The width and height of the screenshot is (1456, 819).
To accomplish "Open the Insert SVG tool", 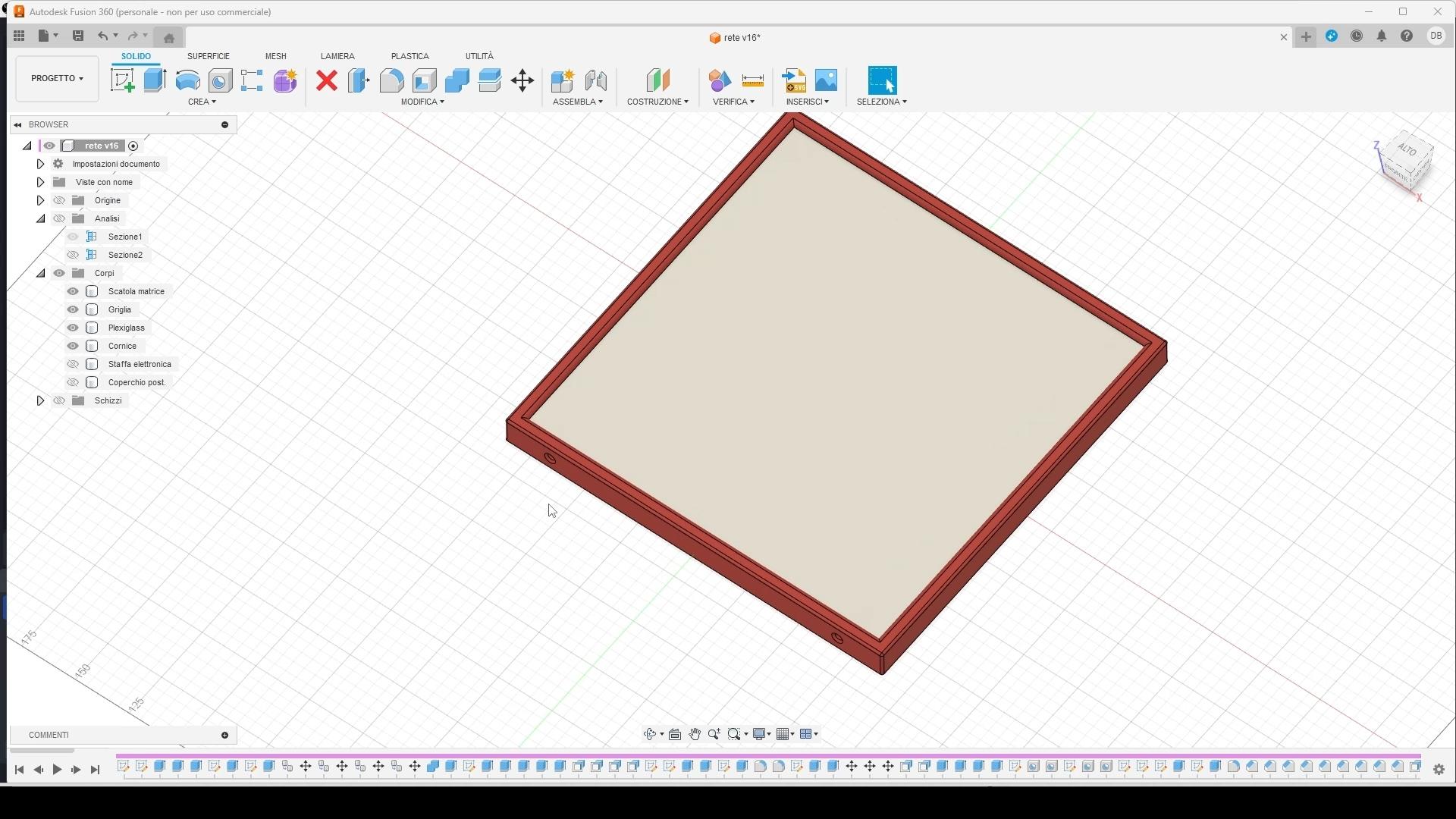I will click(x=794, y=80).
